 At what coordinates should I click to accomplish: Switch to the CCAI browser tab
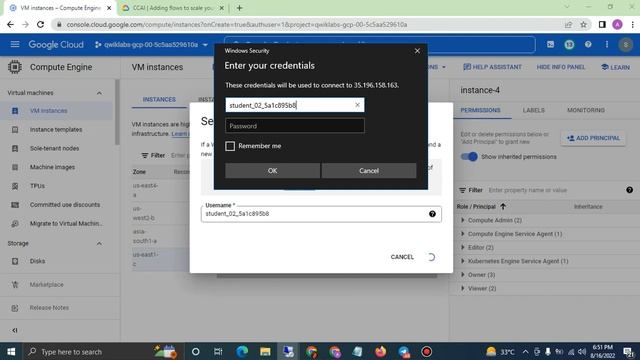pyautogui.click(x=173, y=8)
